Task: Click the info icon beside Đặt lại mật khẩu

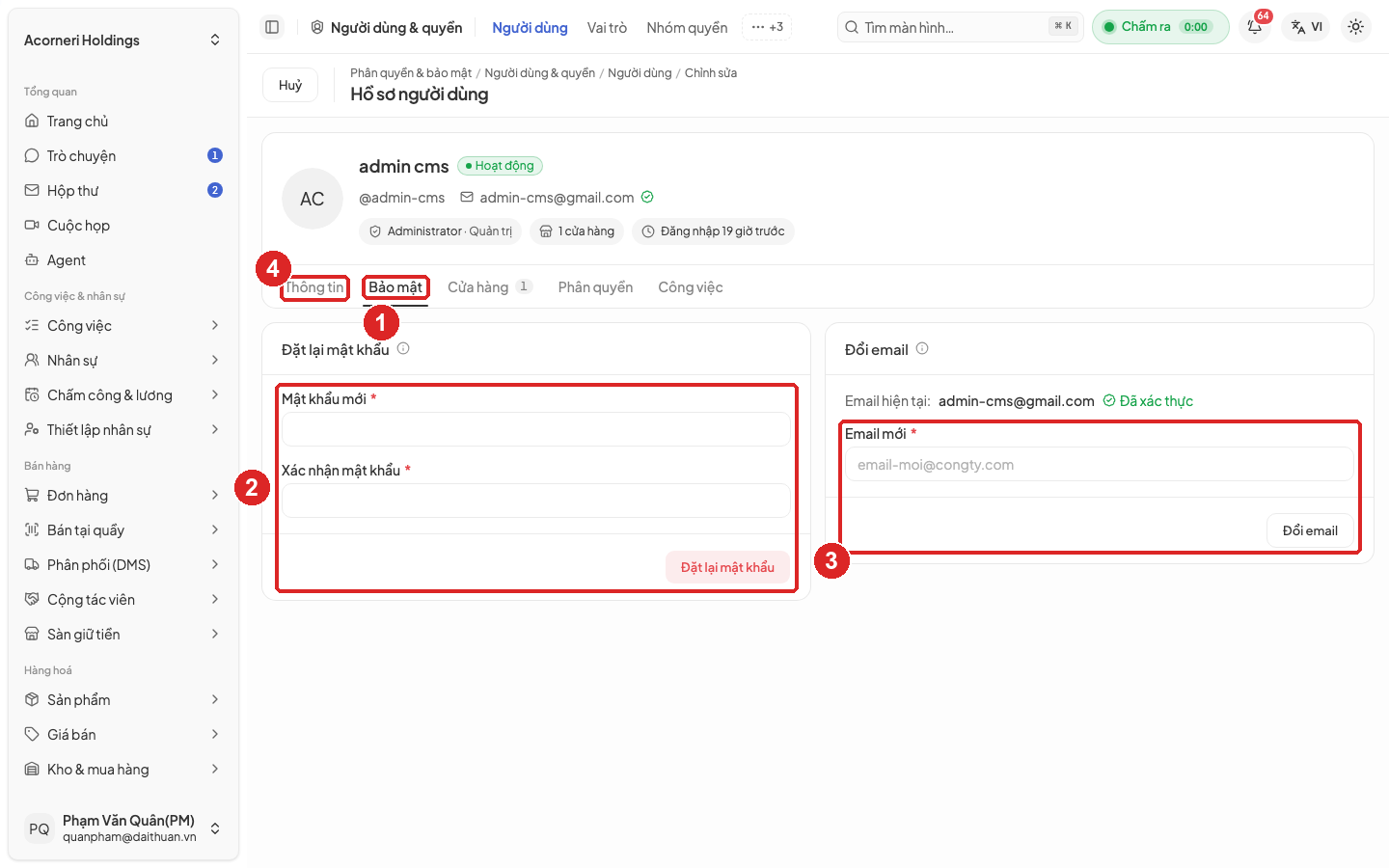Action: click(x=403, y=349)
